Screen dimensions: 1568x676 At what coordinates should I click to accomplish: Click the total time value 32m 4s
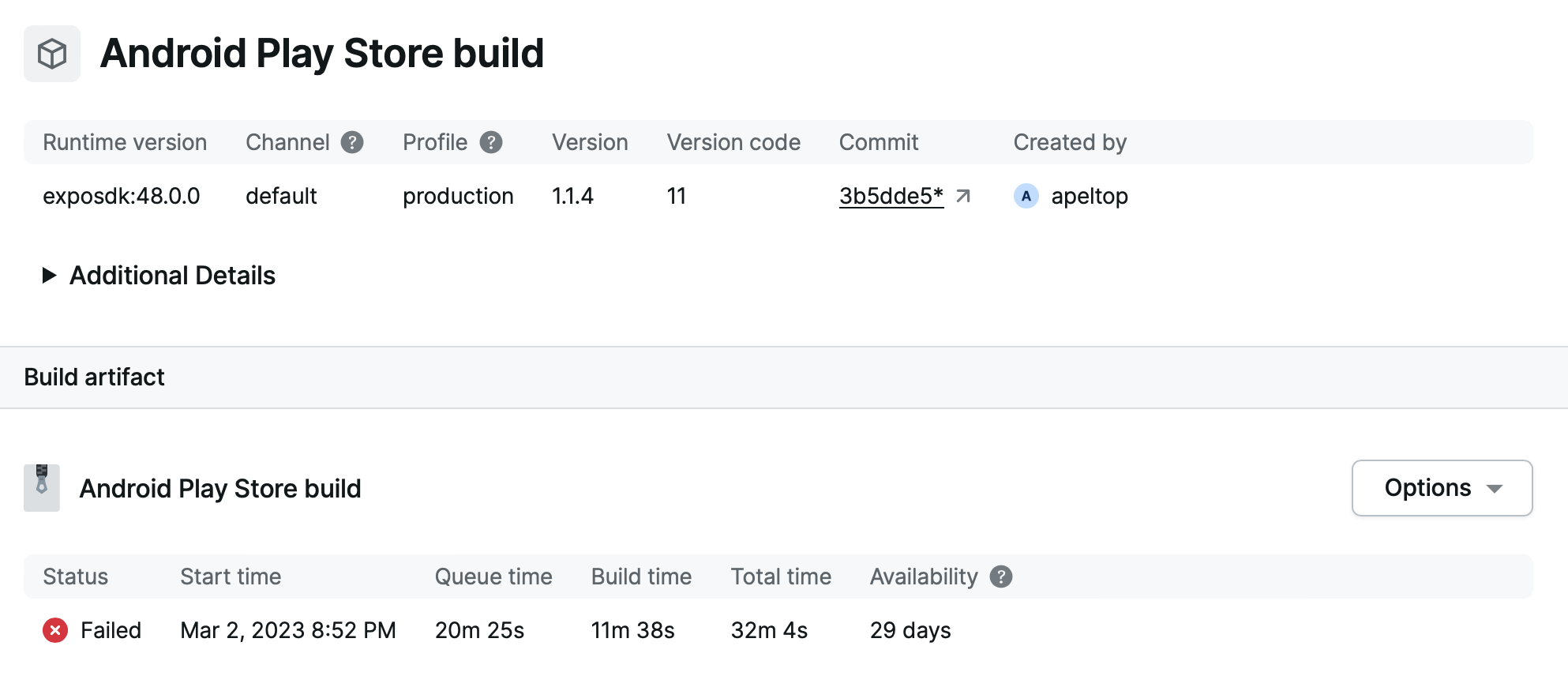click(x=769, y=630)
